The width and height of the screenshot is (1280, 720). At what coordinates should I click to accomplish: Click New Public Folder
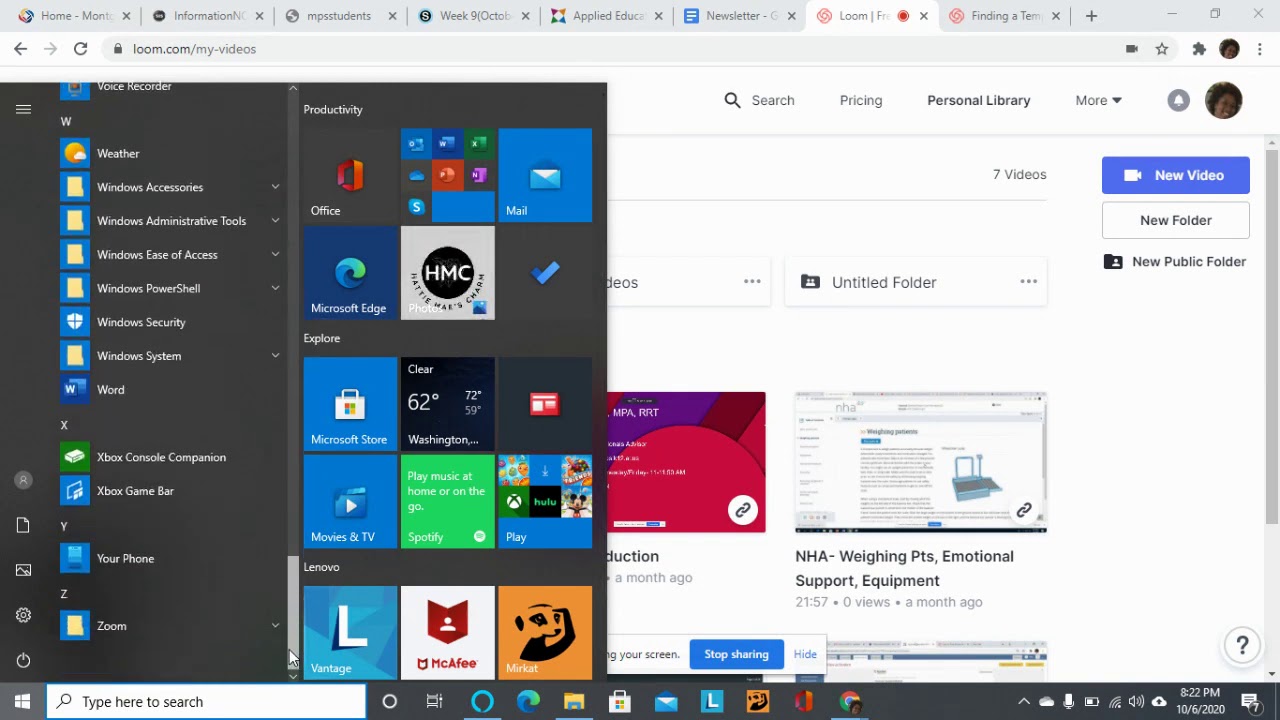point(1175,262)
